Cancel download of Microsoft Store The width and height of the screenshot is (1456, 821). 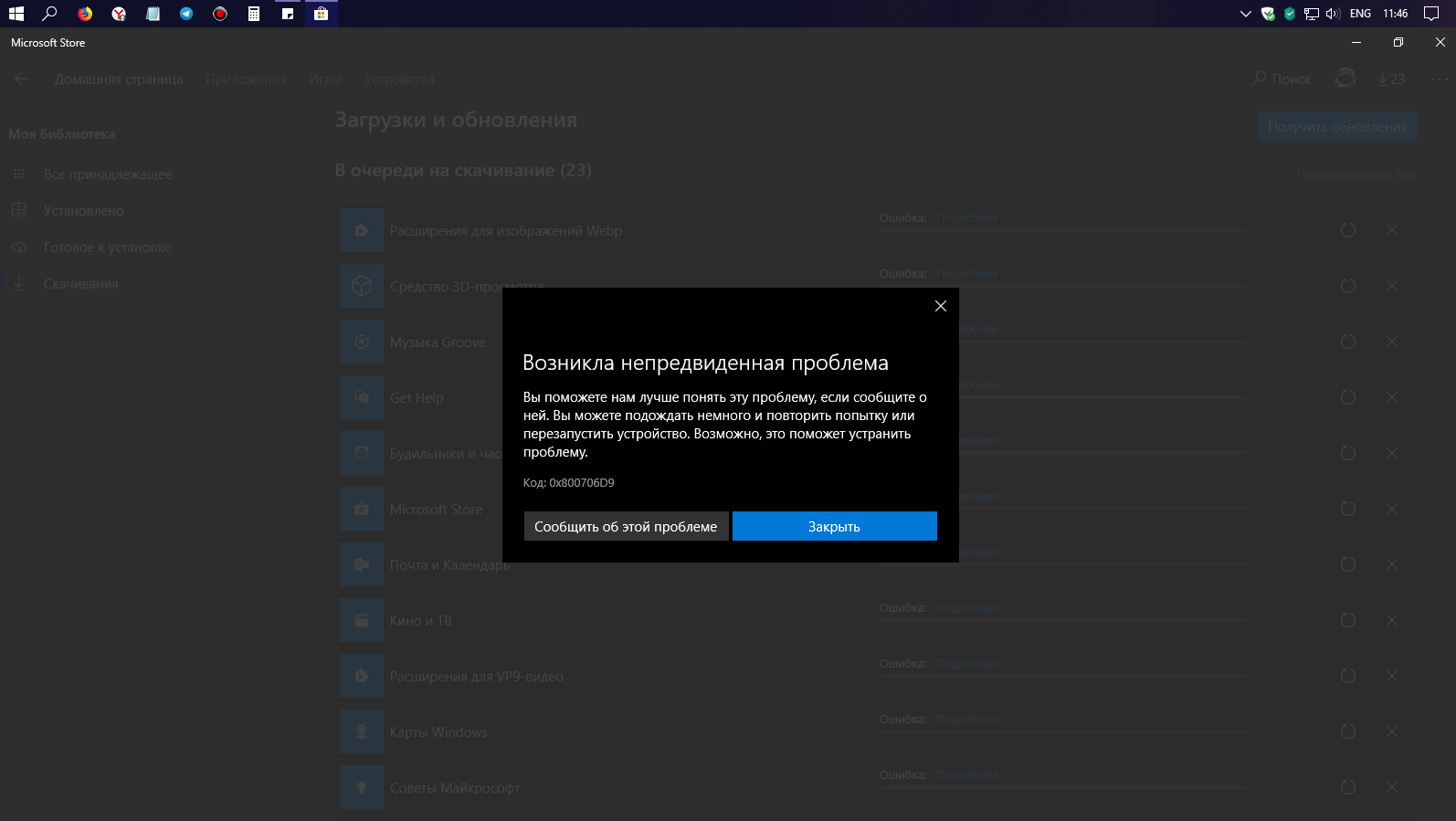1392,509
